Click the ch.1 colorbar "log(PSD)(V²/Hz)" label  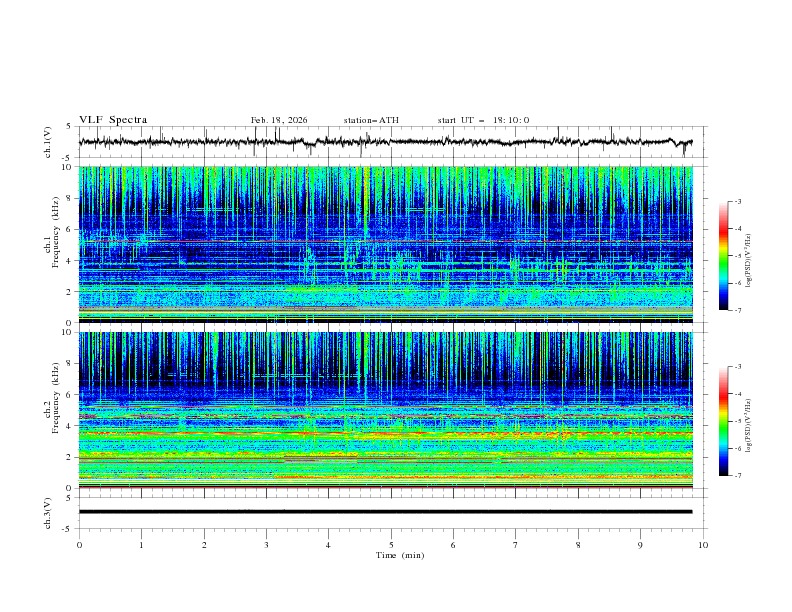[748, 261]
